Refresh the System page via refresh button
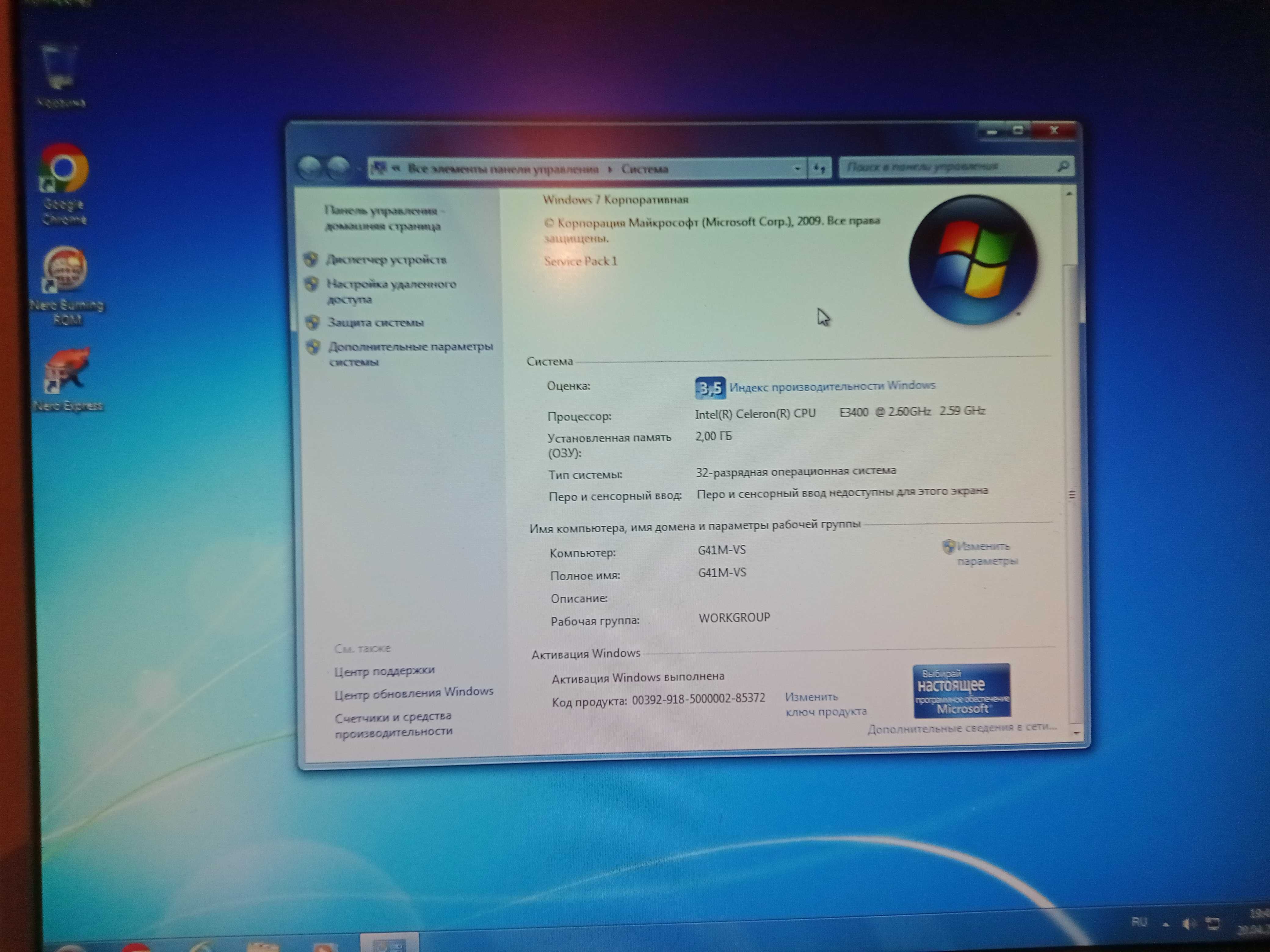1270x952 pixels. click(819, 168)
